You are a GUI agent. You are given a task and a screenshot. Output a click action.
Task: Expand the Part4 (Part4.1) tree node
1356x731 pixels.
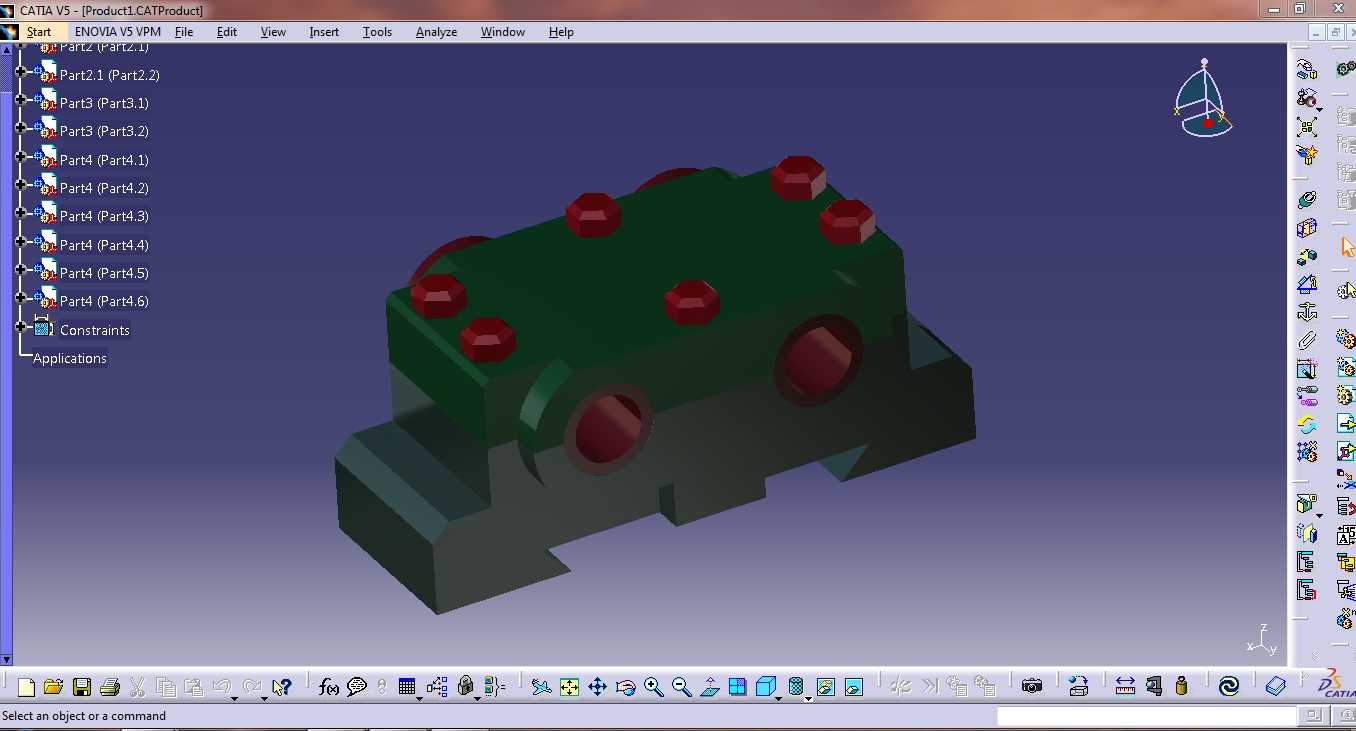(21, 157)
